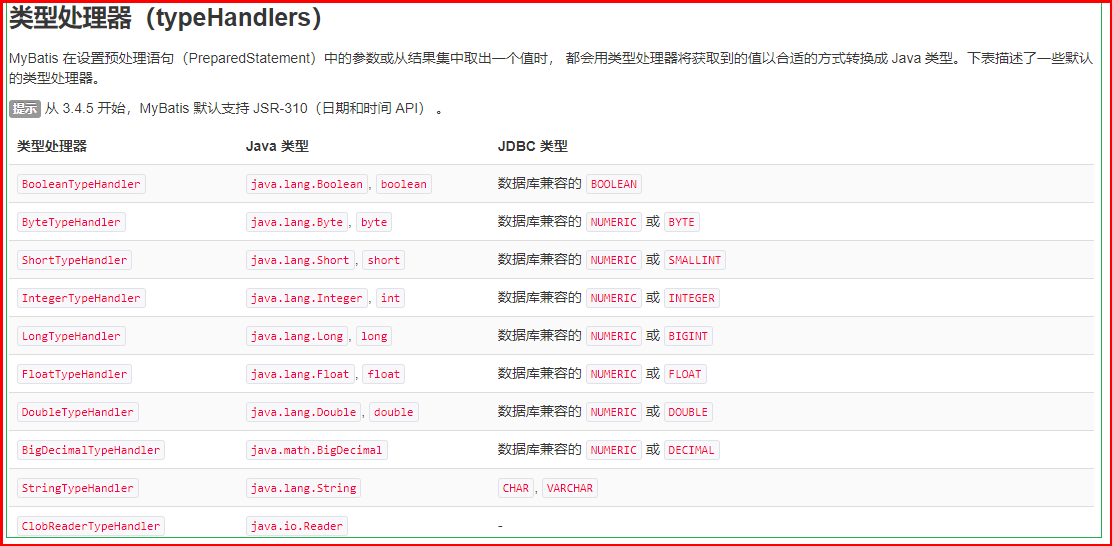Click NUMERIC in the LongTypeHandler row
Image resolution: width=1112 pixels, height=546 pixels.
click(614, 336)
